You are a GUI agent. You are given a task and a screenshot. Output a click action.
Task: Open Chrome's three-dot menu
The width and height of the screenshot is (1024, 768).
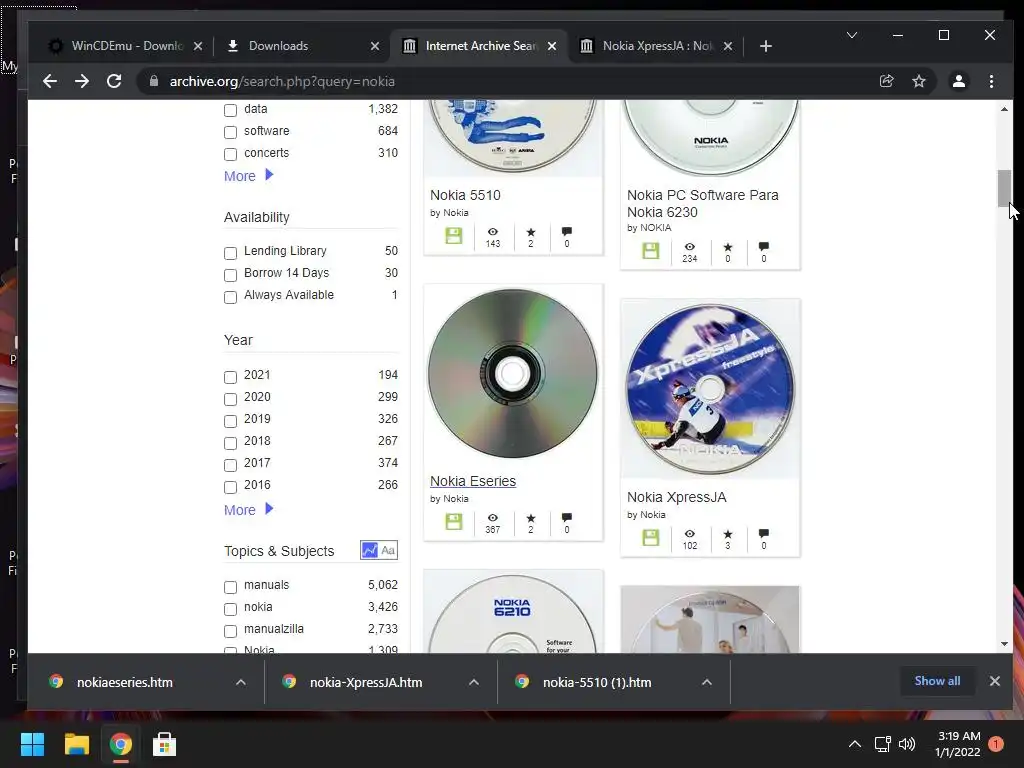(991, 81)
